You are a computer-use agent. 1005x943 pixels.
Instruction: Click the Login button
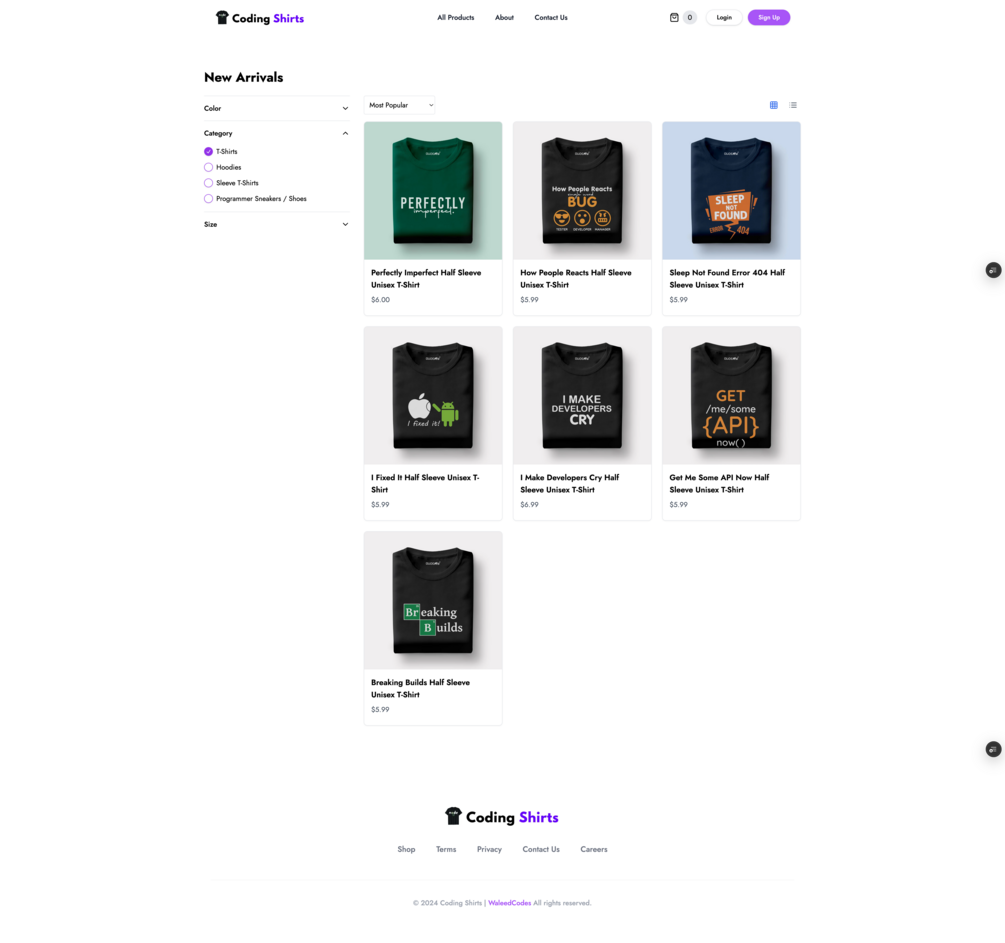pyautogui.click(x=724, y=17)
